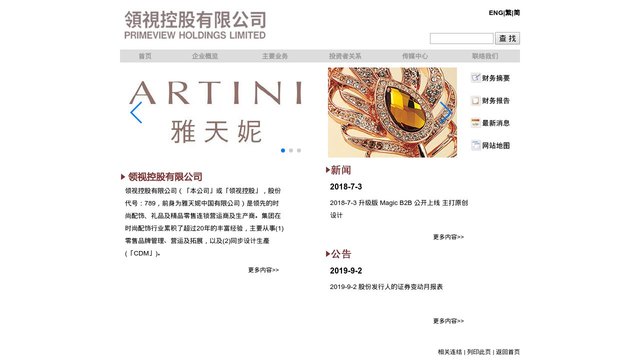Open 更多内容>> under 新闻
Image resolution: width=640 pixels, height=360 pixels.
pos(448,237)
